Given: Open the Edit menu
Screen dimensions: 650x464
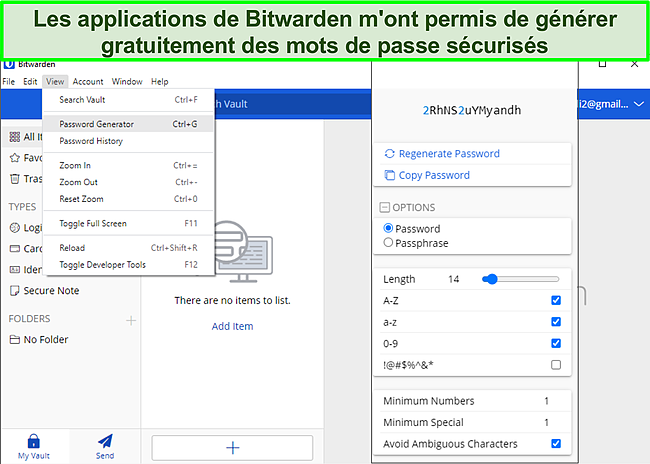Looking at the screenshot, I should pyautogui.click(x=30, y=81).
